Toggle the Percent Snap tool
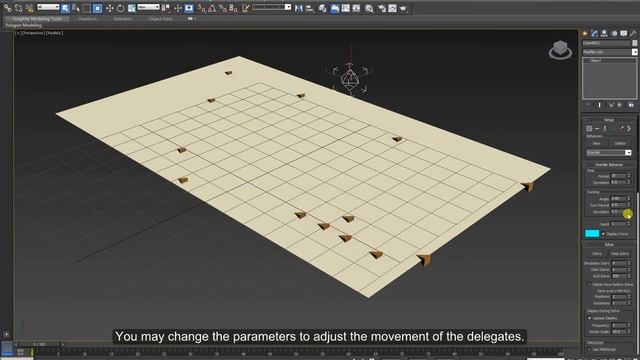The image size is (640, 360). 222,8
